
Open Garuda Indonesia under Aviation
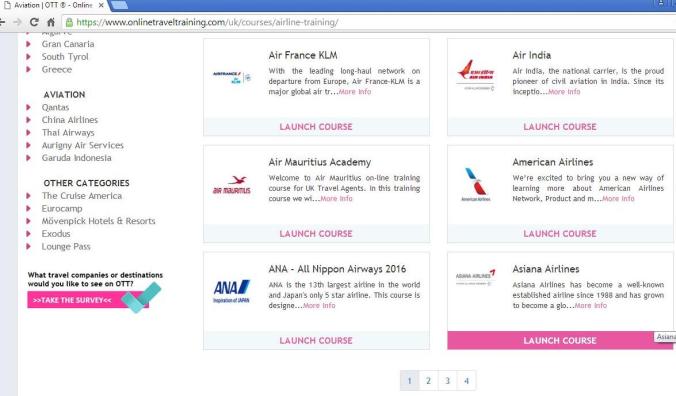pos(76,158)
